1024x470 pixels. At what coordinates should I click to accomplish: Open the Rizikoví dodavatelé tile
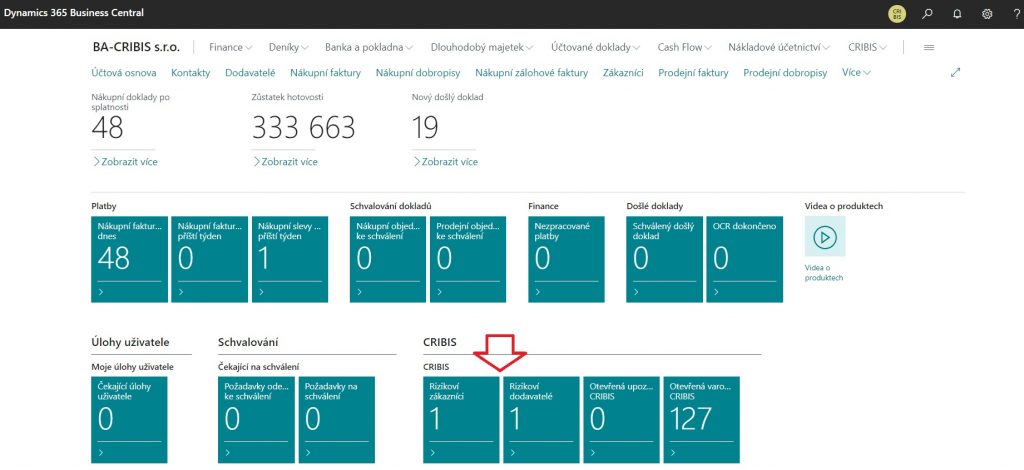(x=541, y=419)
